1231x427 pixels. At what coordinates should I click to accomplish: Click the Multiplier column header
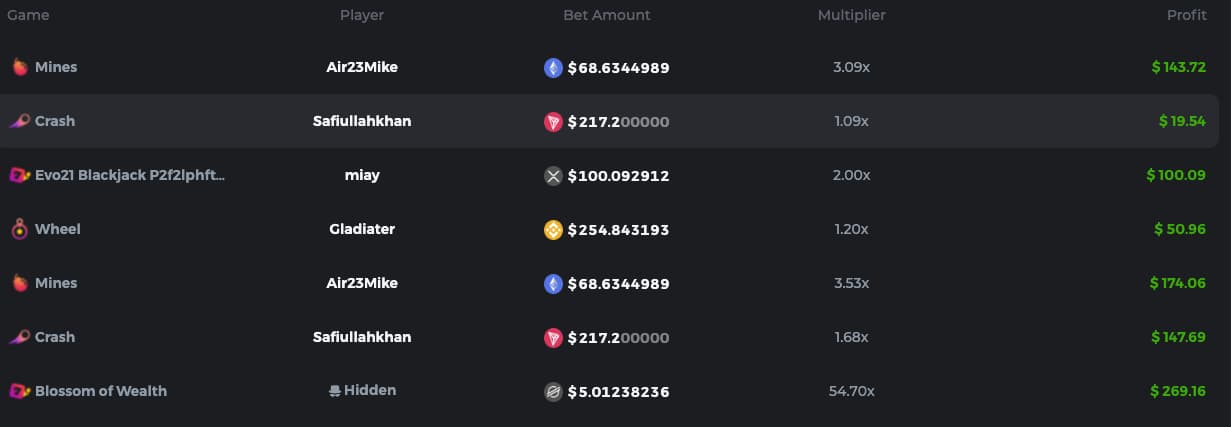coord(851,15)
